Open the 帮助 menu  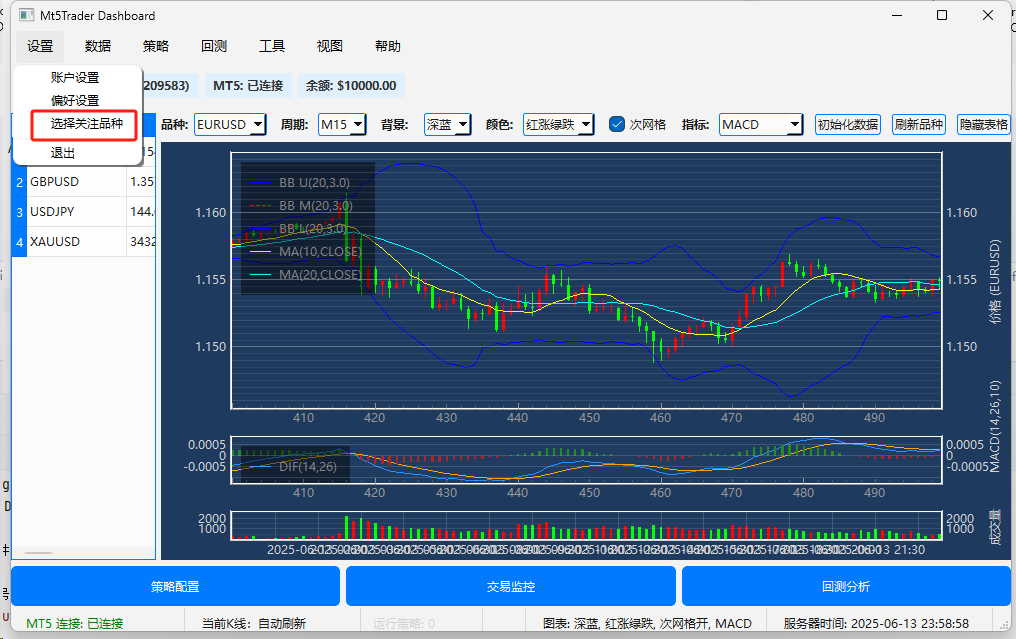pyautogui.click(x=387, y=46)
